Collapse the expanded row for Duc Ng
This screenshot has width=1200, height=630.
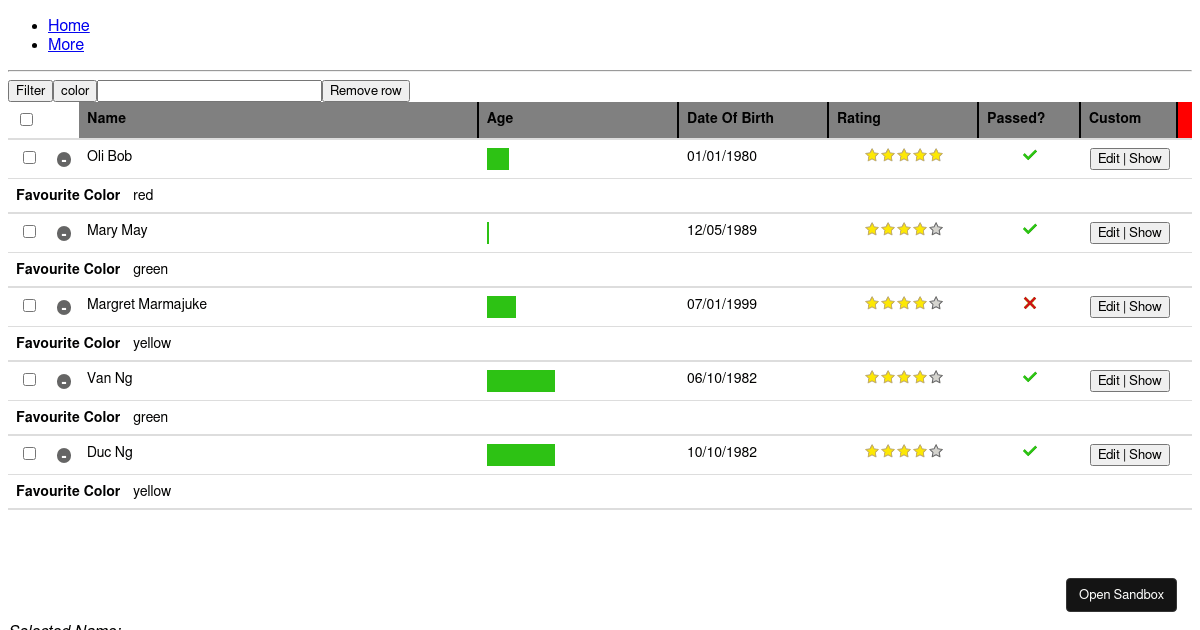click(64, 455)
